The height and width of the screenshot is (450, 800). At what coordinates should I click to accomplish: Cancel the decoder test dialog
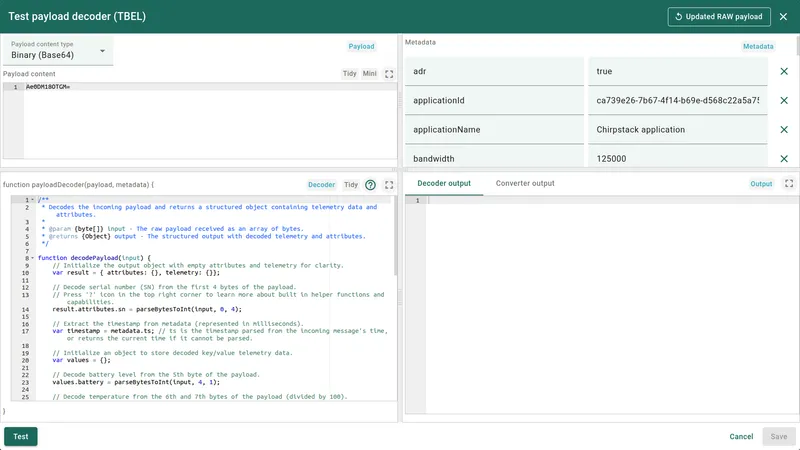click(741, 437)
